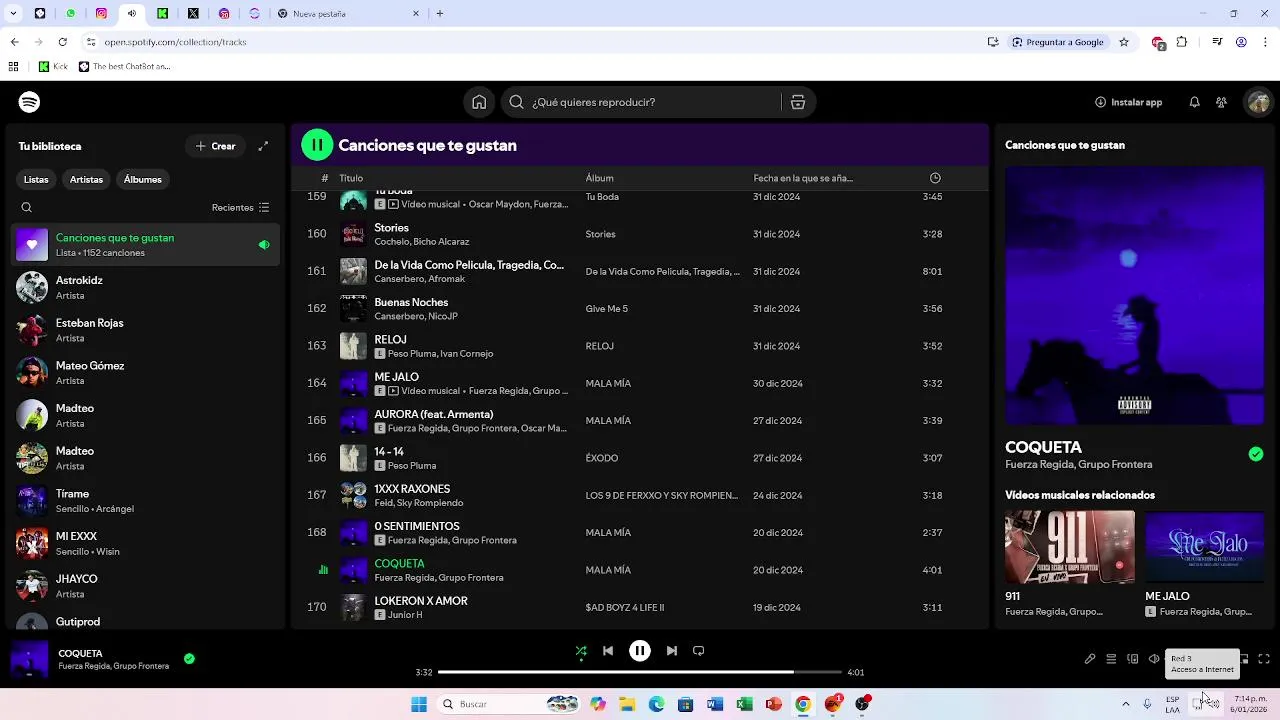
Task: Open MI EXXX single by Wisin
Action: pyautogui.click(x=146, y=543)
